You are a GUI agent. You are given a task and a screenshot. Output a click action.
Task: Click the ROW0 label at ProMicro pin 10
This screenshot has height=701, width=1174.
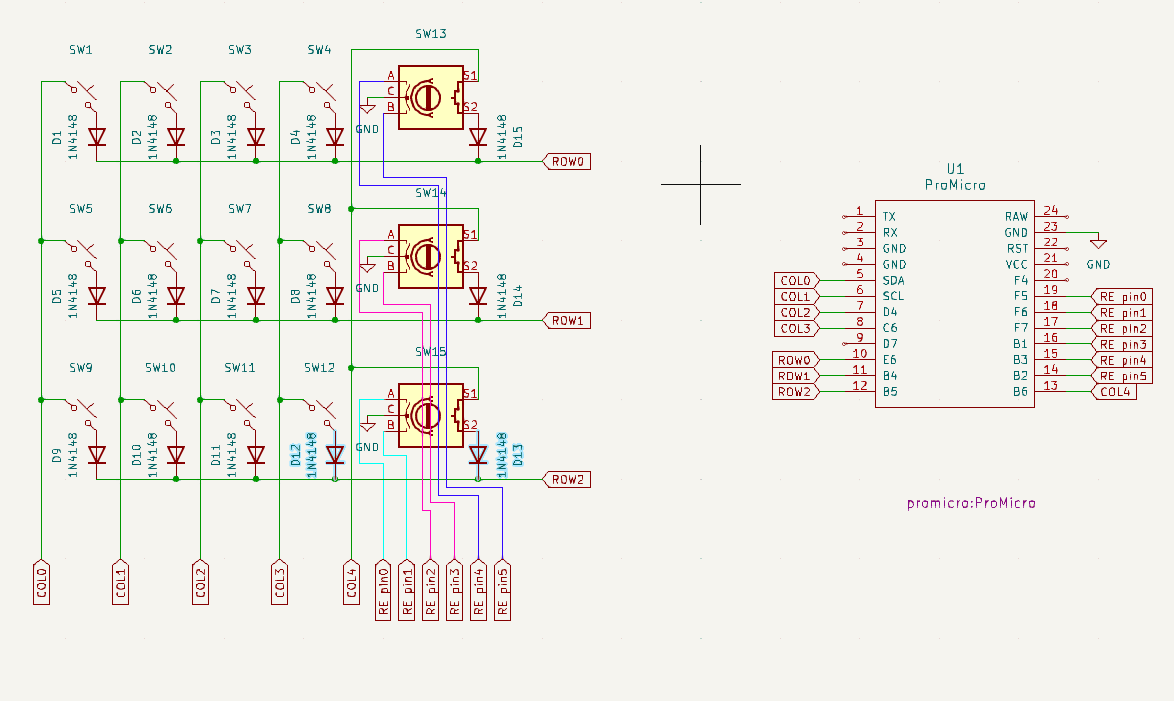pyautogui.click(x=797, y=360)
